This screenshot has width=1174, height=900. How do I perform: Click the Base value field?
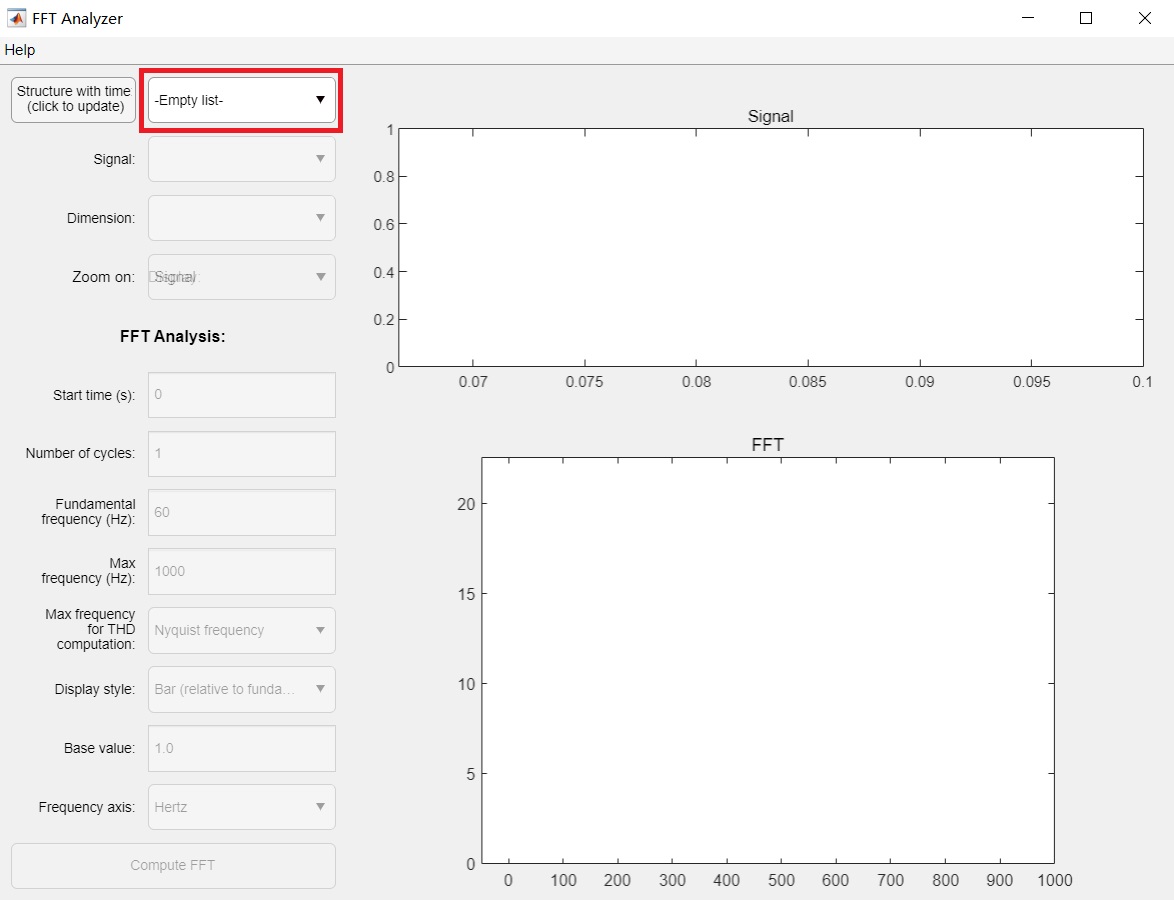[x=241, y=748]
